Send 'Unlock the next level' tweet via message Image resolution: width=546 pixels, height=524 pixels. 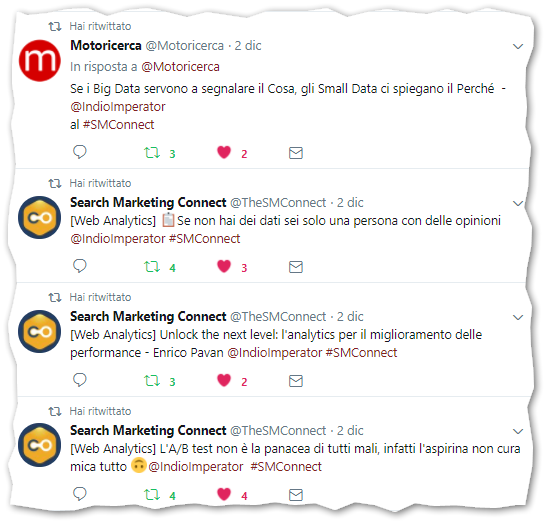[x=296, y=381]
